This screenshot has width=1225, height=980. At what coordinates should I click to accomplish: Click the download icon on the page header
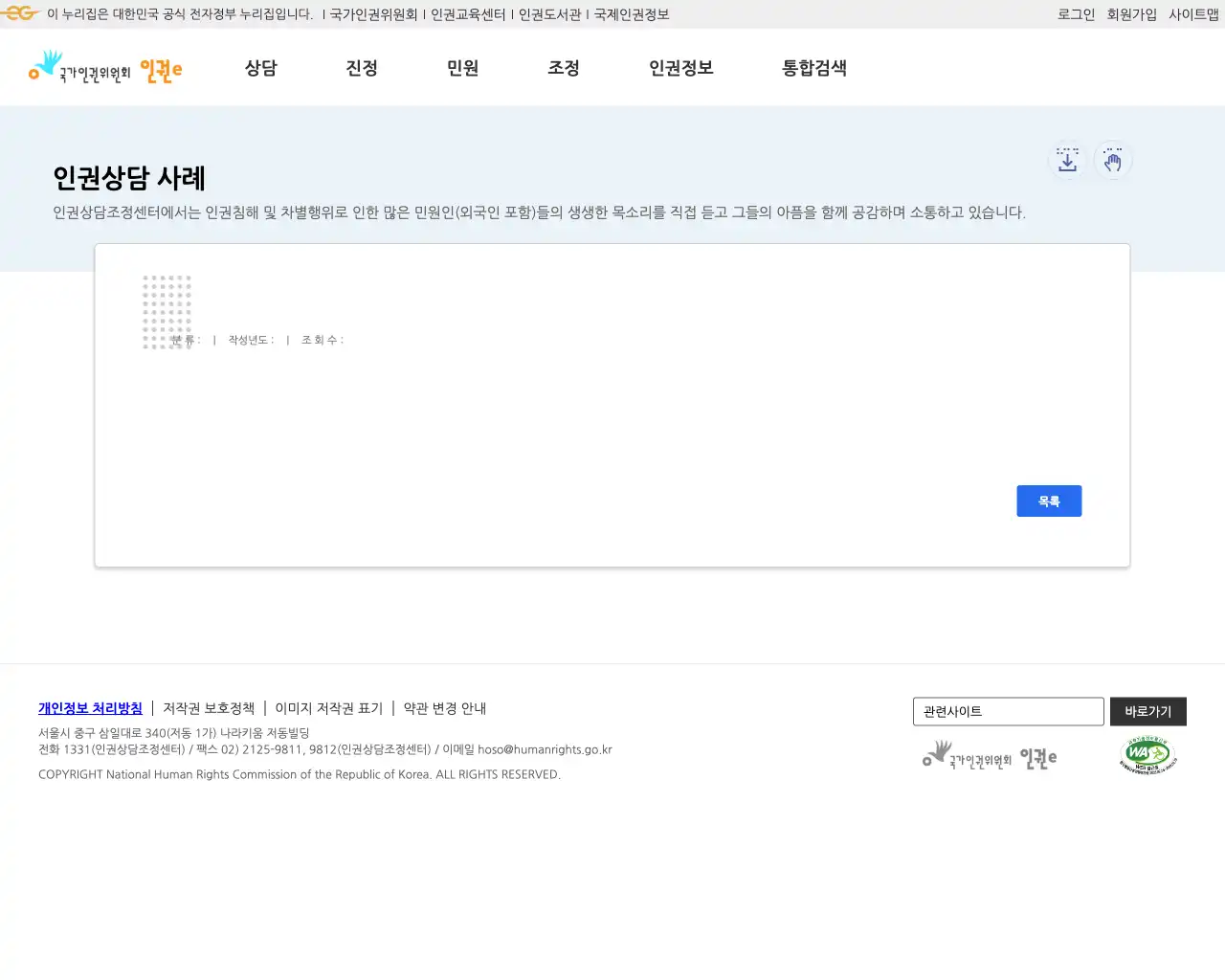click(1066, 160)
